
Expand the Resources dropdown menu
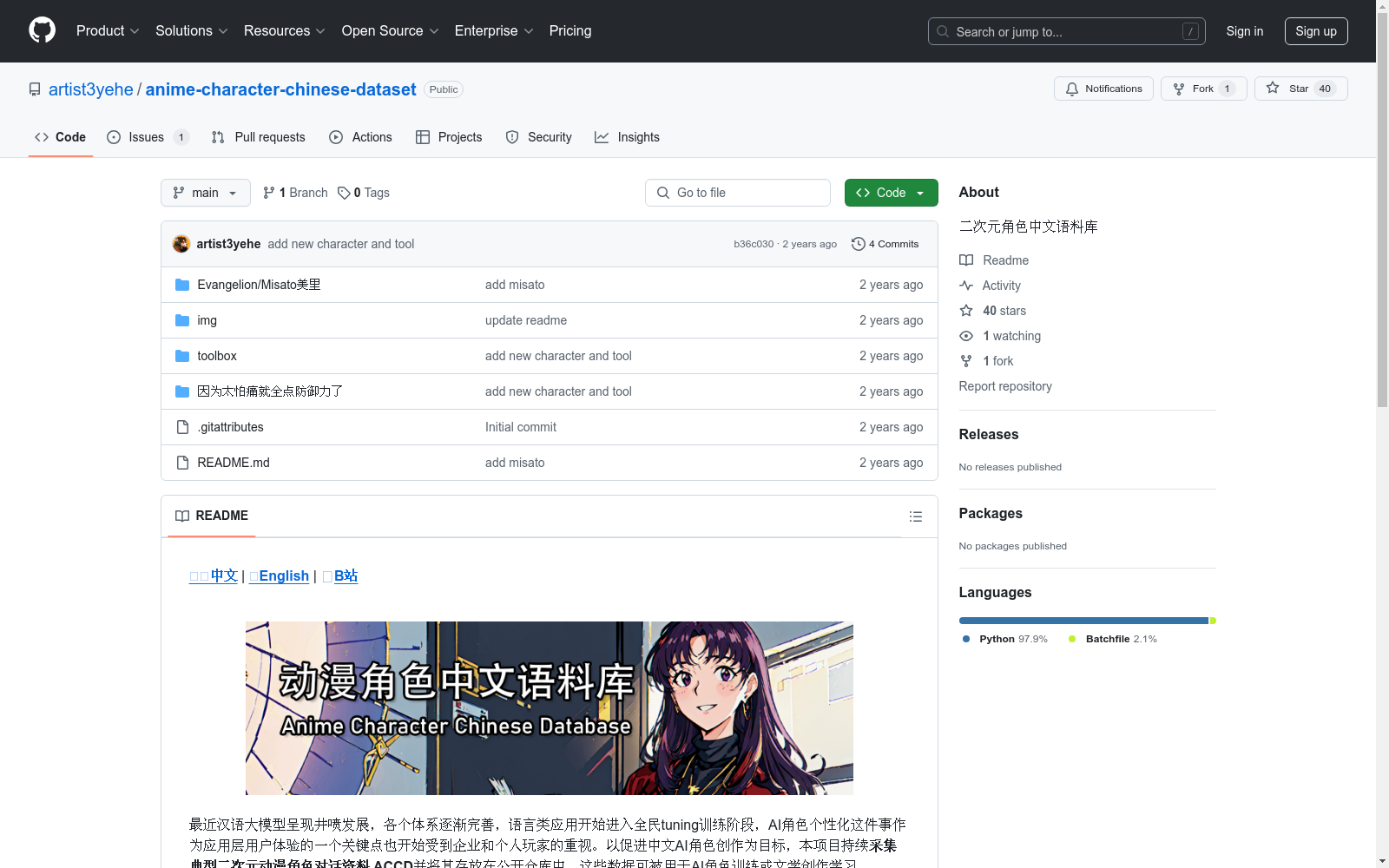coord(285,31)
